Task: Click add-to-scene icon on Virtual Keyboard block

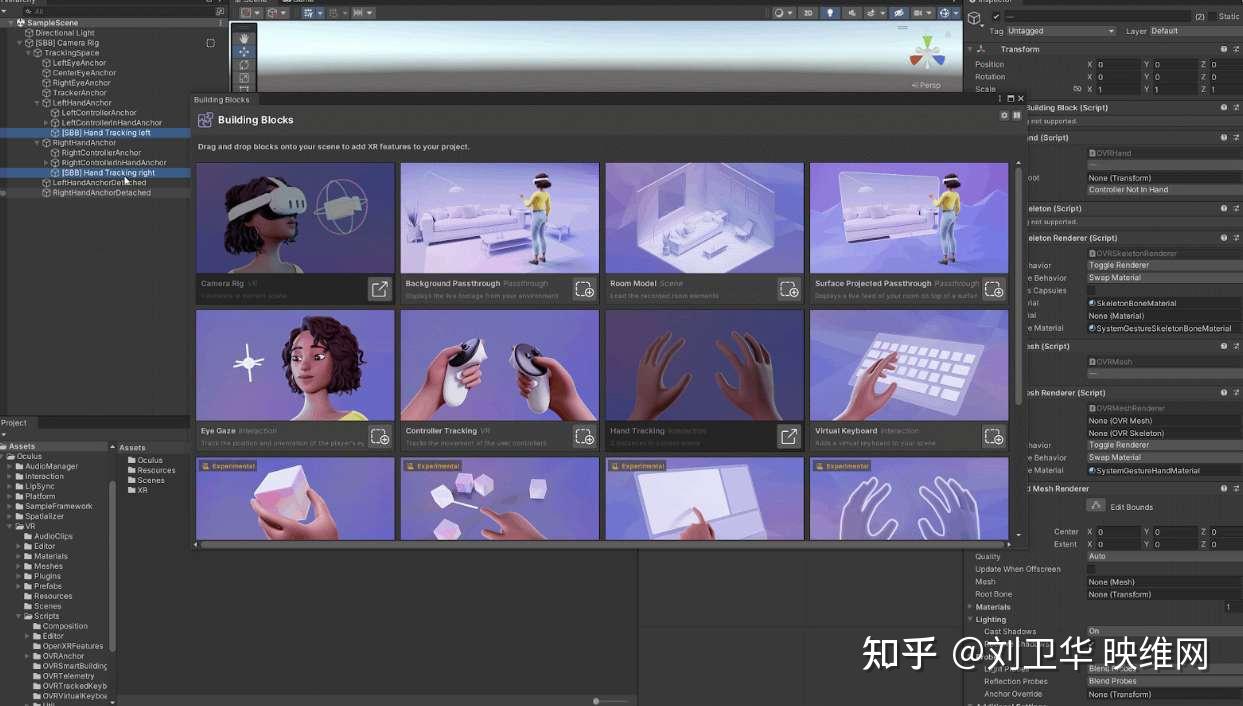Action: (x=993, y=435)
